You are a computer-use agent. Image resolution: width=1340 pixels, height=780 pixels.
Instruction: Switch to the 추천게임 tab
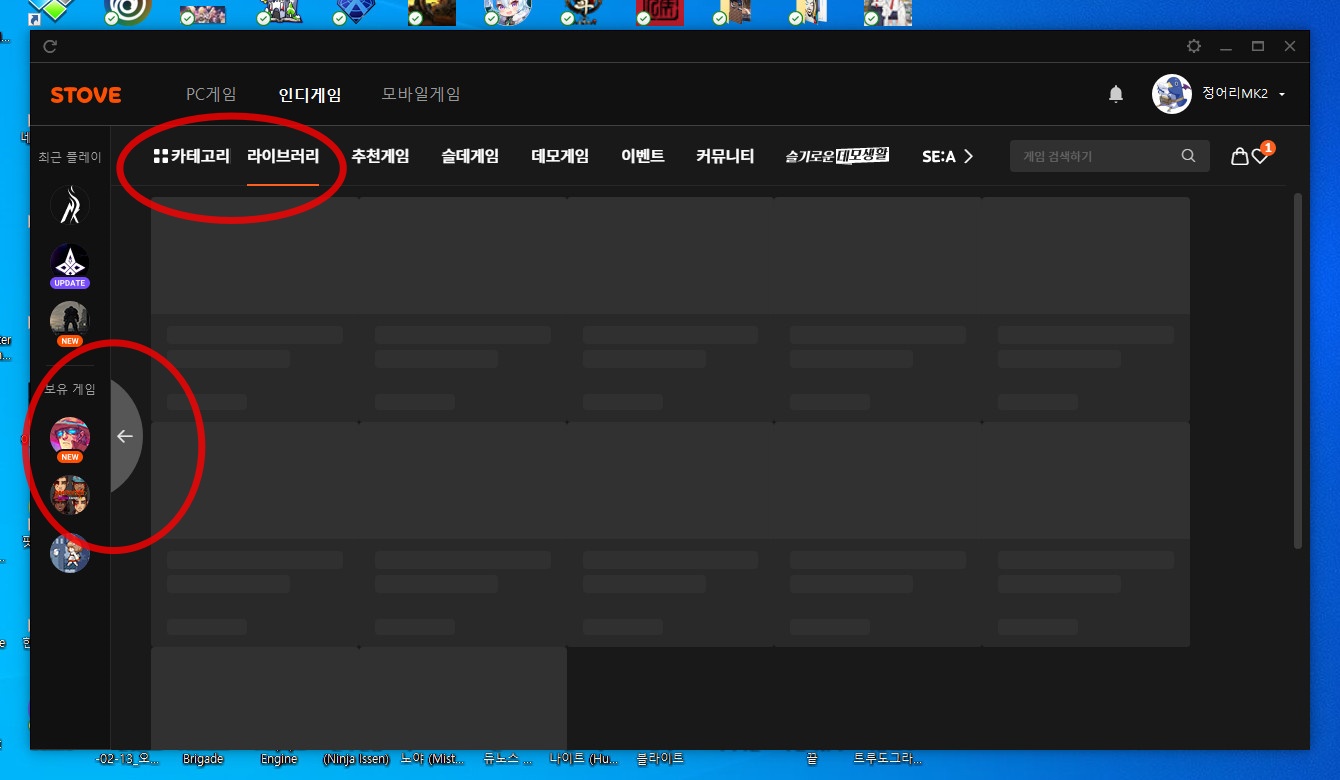pos(380,156)
